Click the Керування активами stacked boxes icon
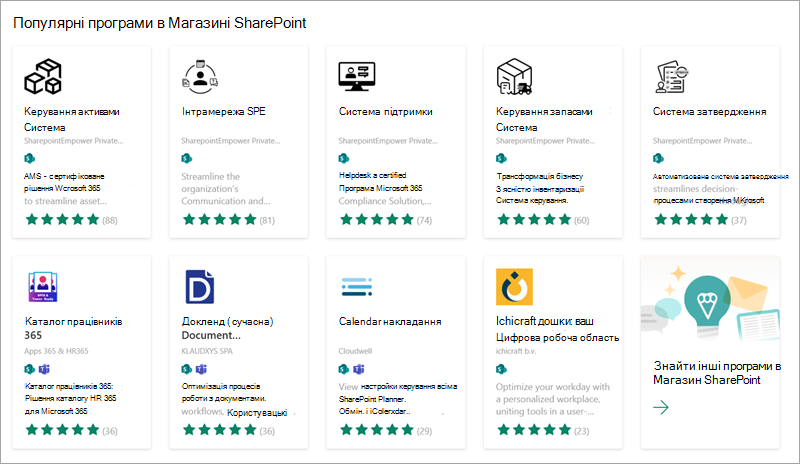The image size is (800, 464). coord(43,77)
